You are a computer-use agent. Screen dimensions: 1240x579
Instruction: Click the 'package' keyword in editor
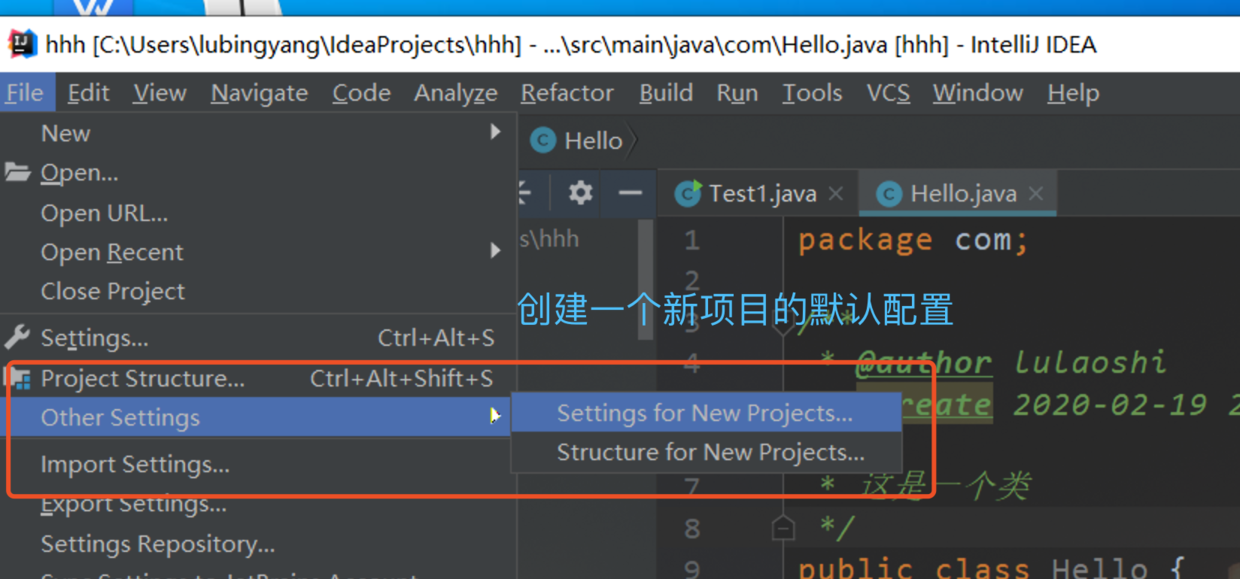(865, 240)
